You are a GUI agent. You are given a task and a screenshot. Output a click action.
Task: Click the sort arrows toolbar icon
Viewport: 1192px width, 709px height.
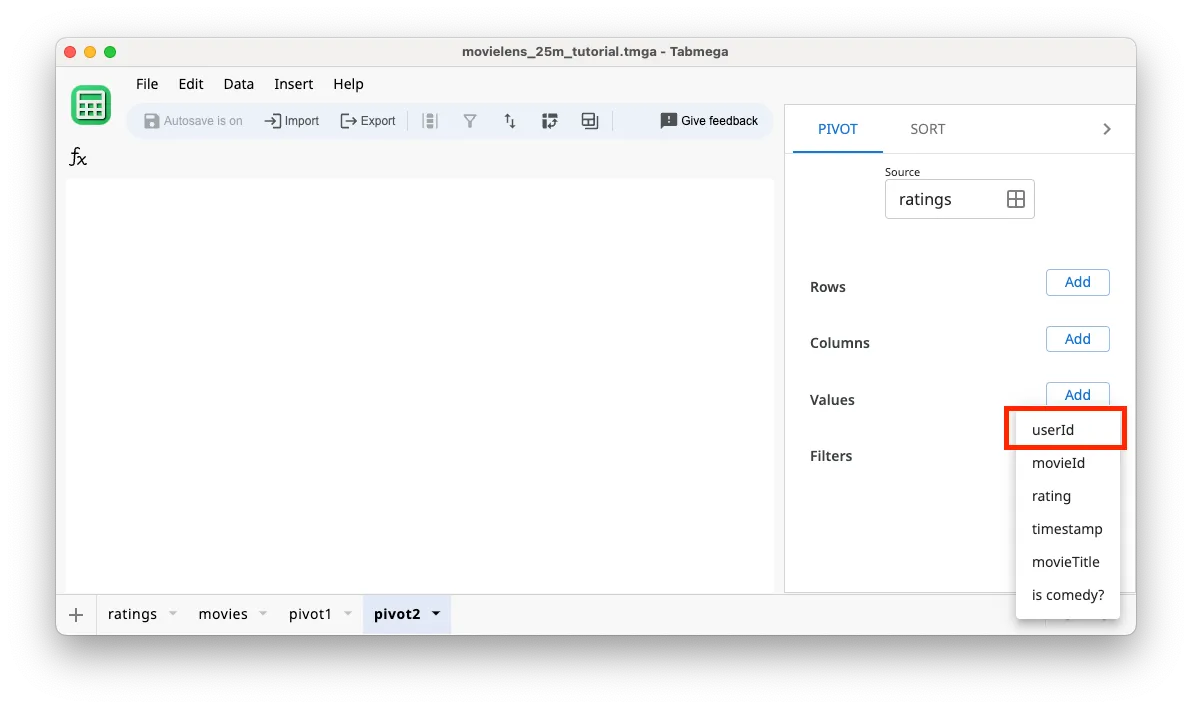coord(510,120)
